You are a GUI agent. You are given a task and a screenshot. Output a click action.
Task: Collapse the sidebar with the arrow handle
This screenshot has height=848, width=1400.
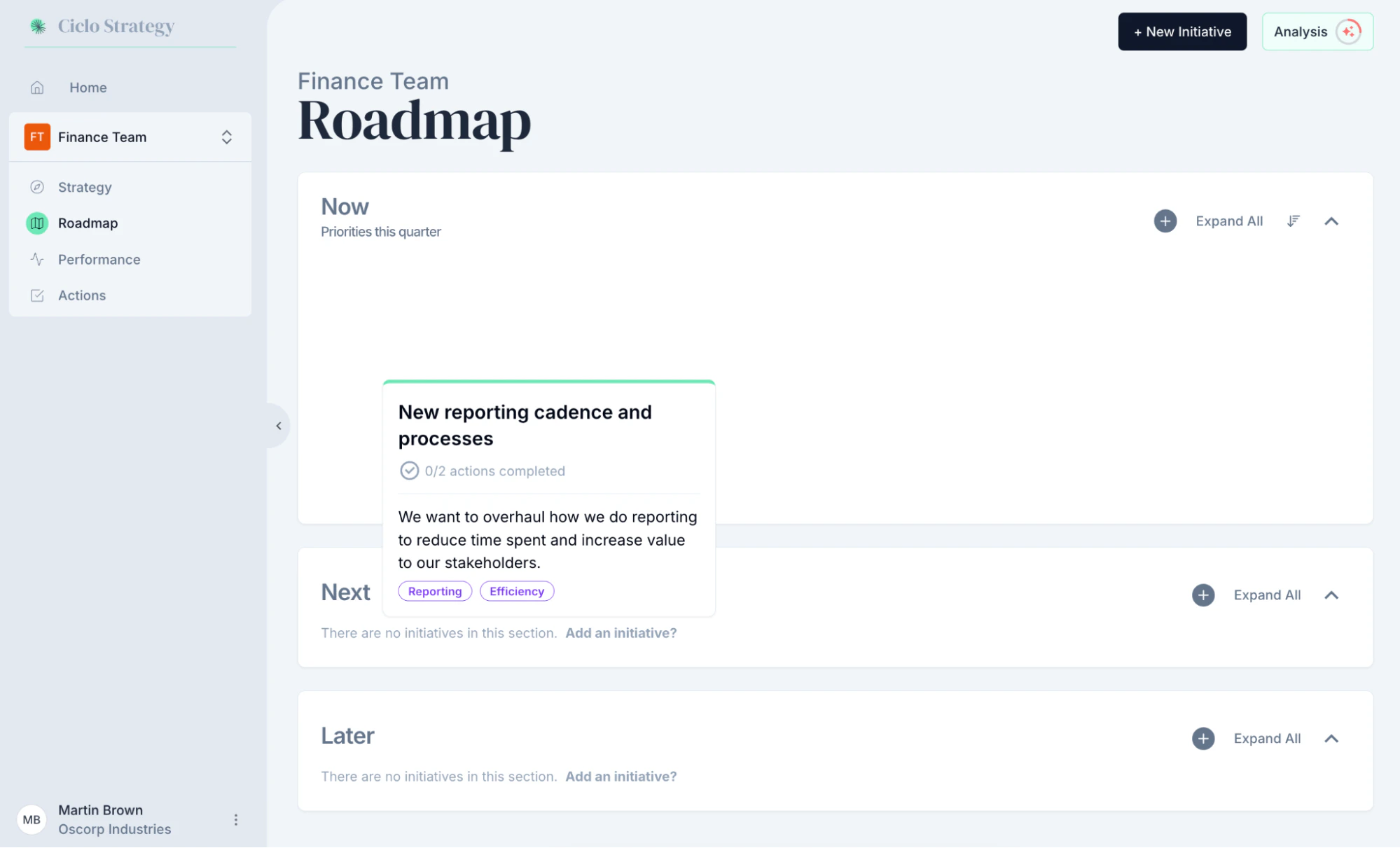(279, 426)
